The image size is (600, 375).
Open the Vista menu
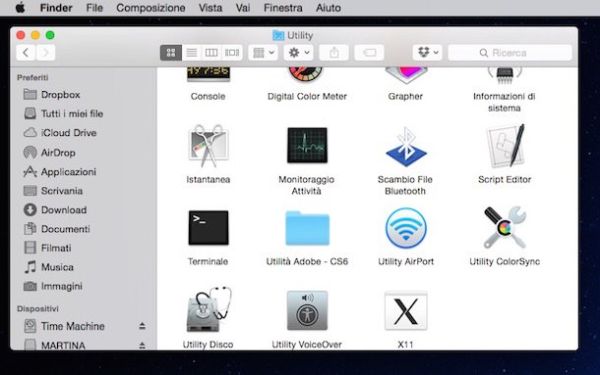[210, 8]
